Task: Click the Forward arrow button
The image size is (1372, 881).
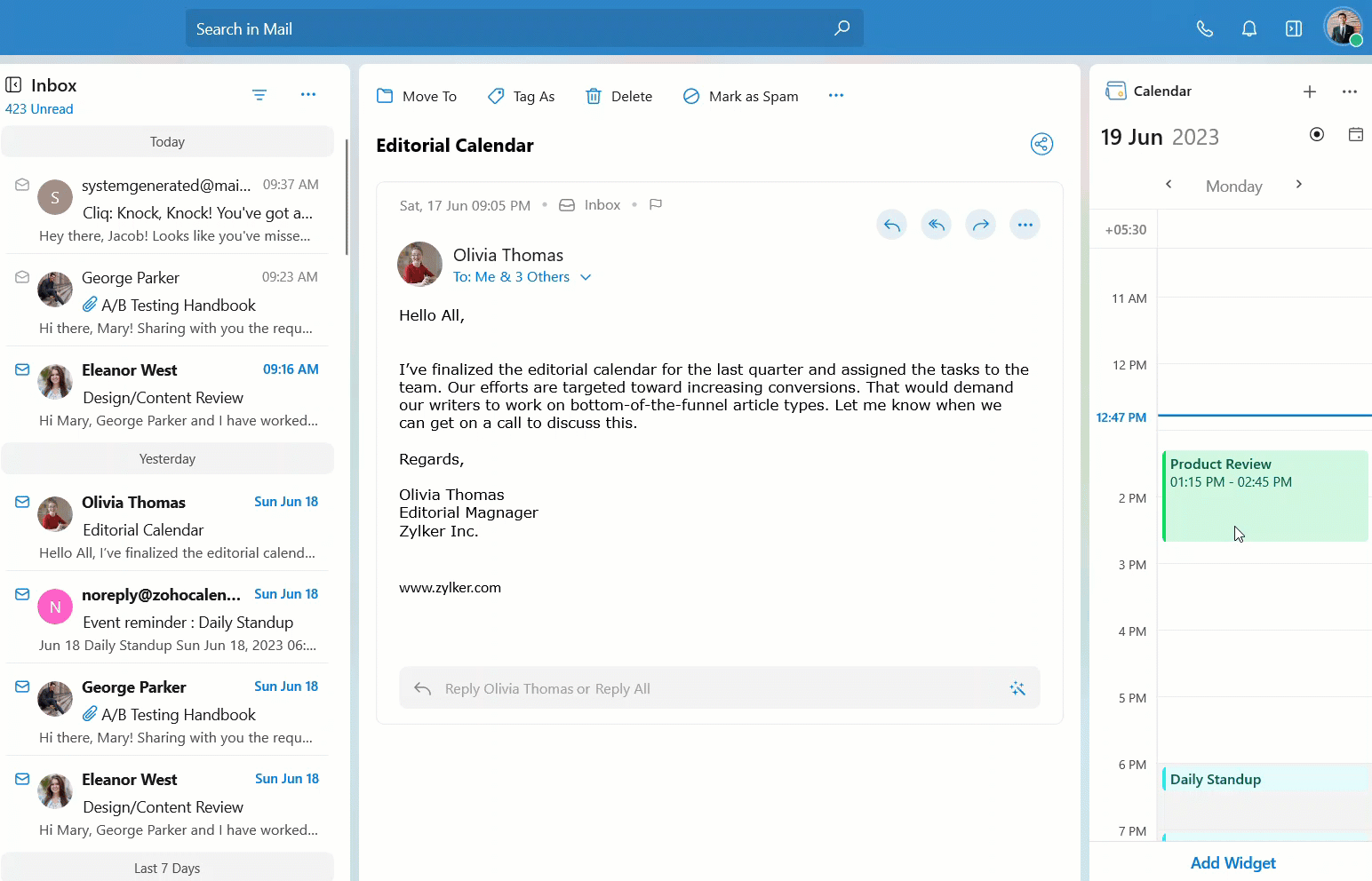Action: (981, 225)
